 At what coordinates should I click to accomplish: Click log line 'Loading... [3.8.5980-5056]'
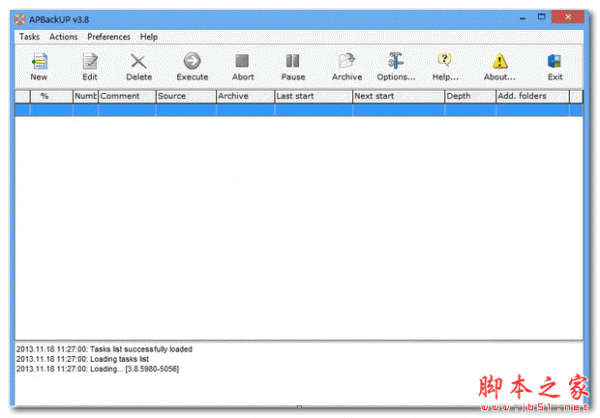click(x=98, y=369)
